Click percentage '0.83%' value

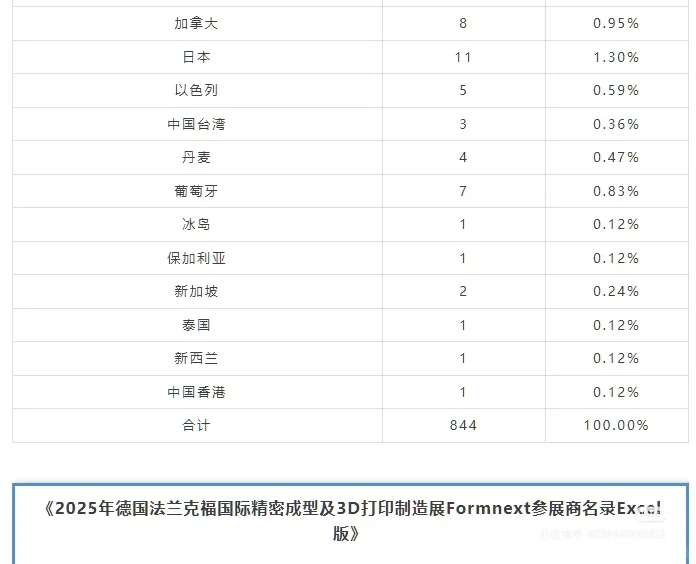coord(616,191)
